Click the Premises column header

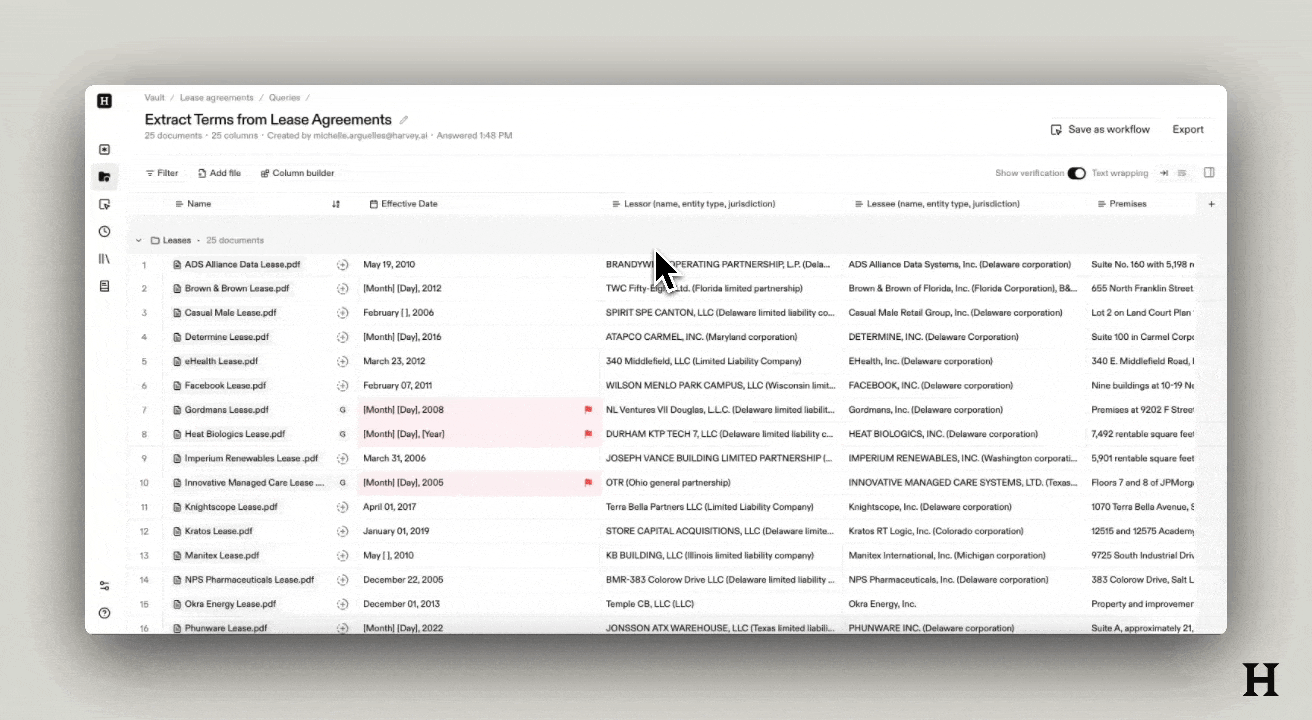[1121, 204]
